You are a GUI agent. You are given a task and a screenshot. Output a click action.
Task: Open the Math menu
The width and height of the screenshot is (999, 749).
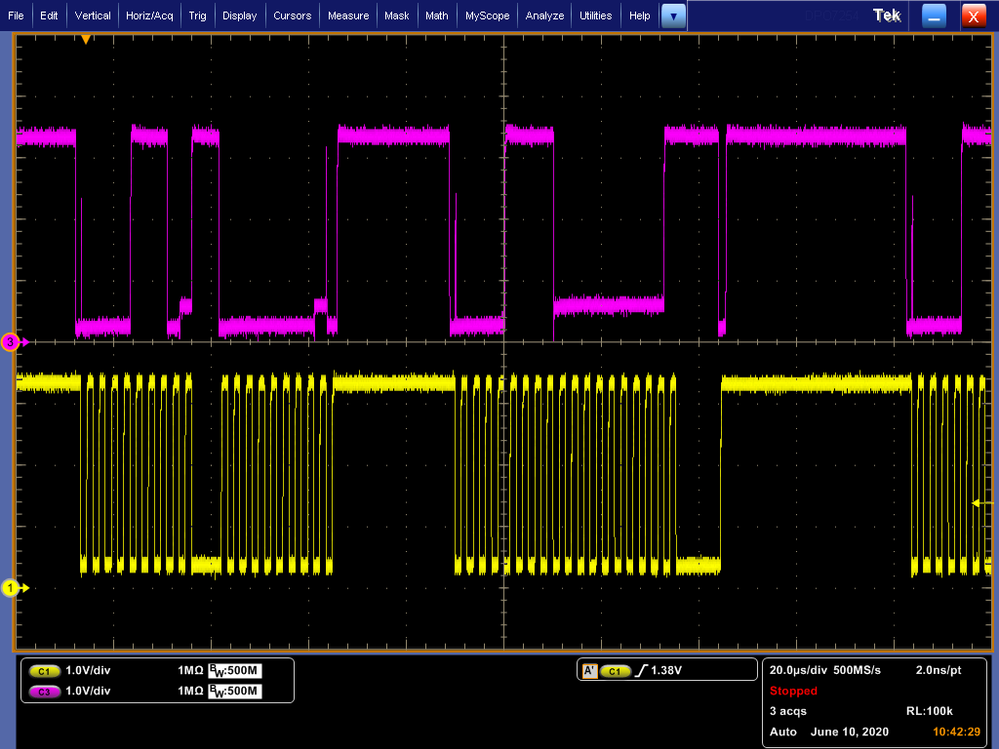(x=436, y=15)
